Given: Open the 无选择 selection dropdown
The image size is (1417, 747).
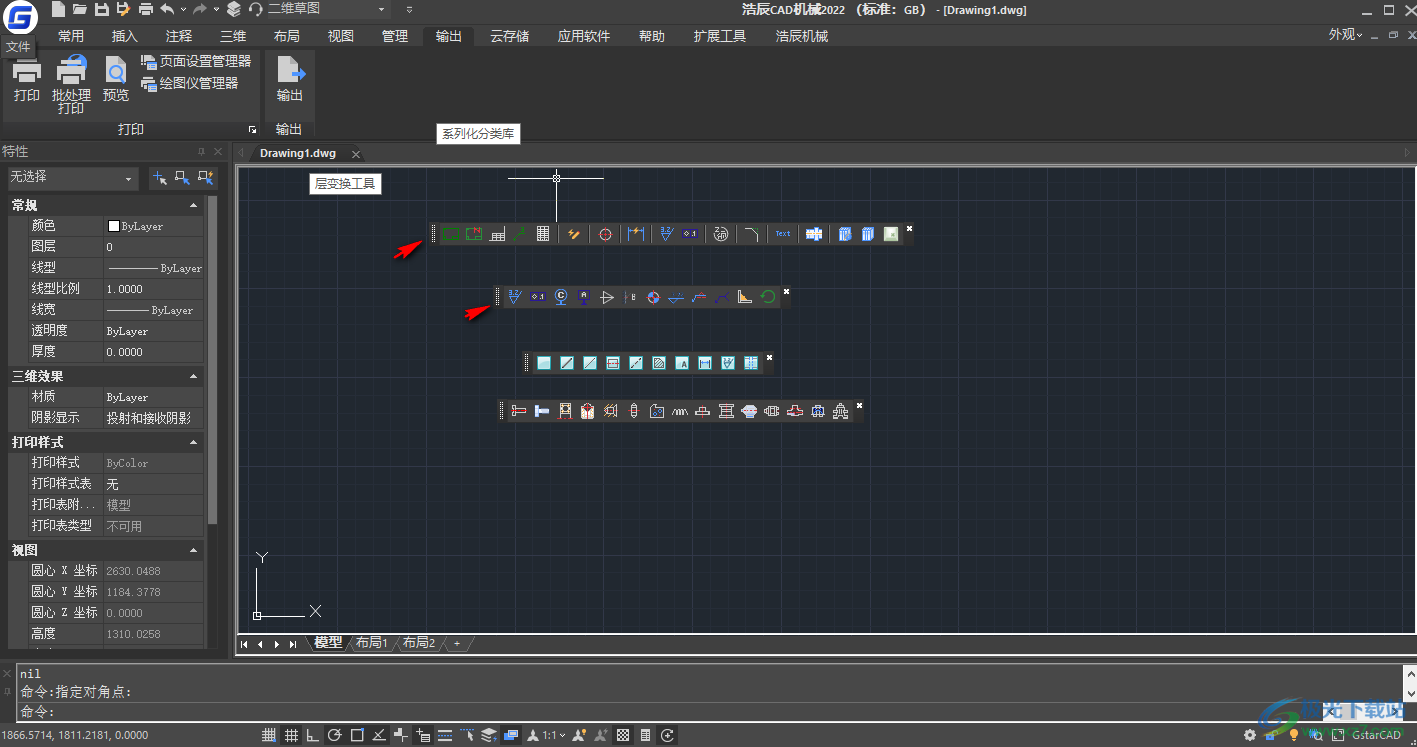Looking at the screenshot, I should (72, 178).
